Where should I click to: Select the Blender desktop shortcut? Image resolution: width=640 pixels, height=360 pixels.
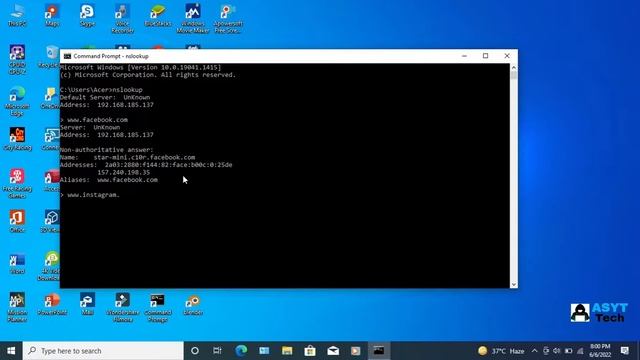(193, 304)
